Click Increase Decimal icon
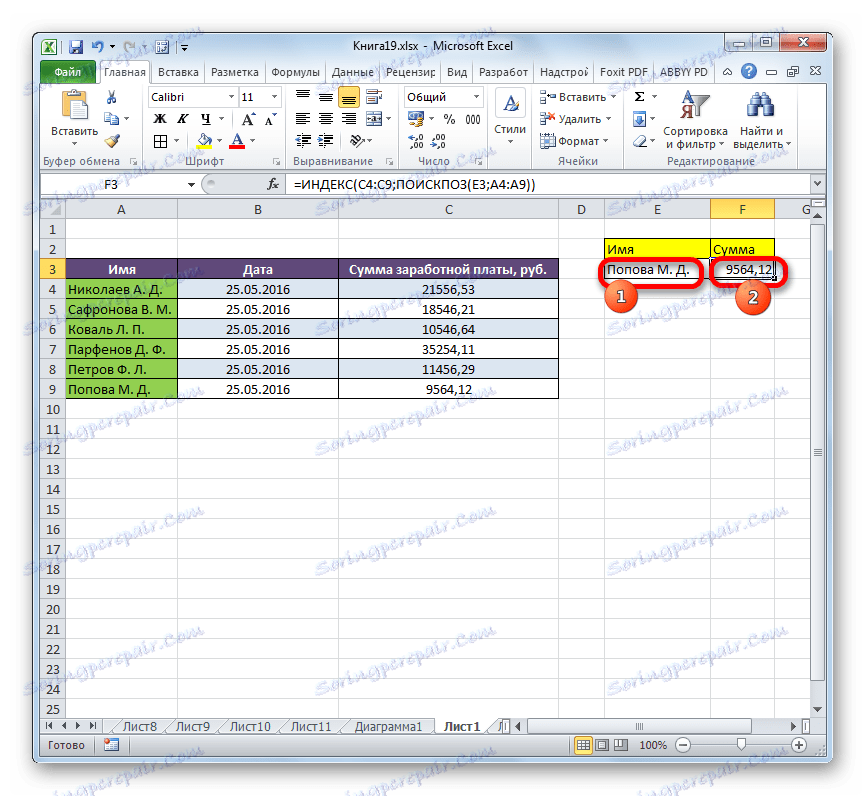The height and width of the screenshot is (796, 866). click(416, 141)
